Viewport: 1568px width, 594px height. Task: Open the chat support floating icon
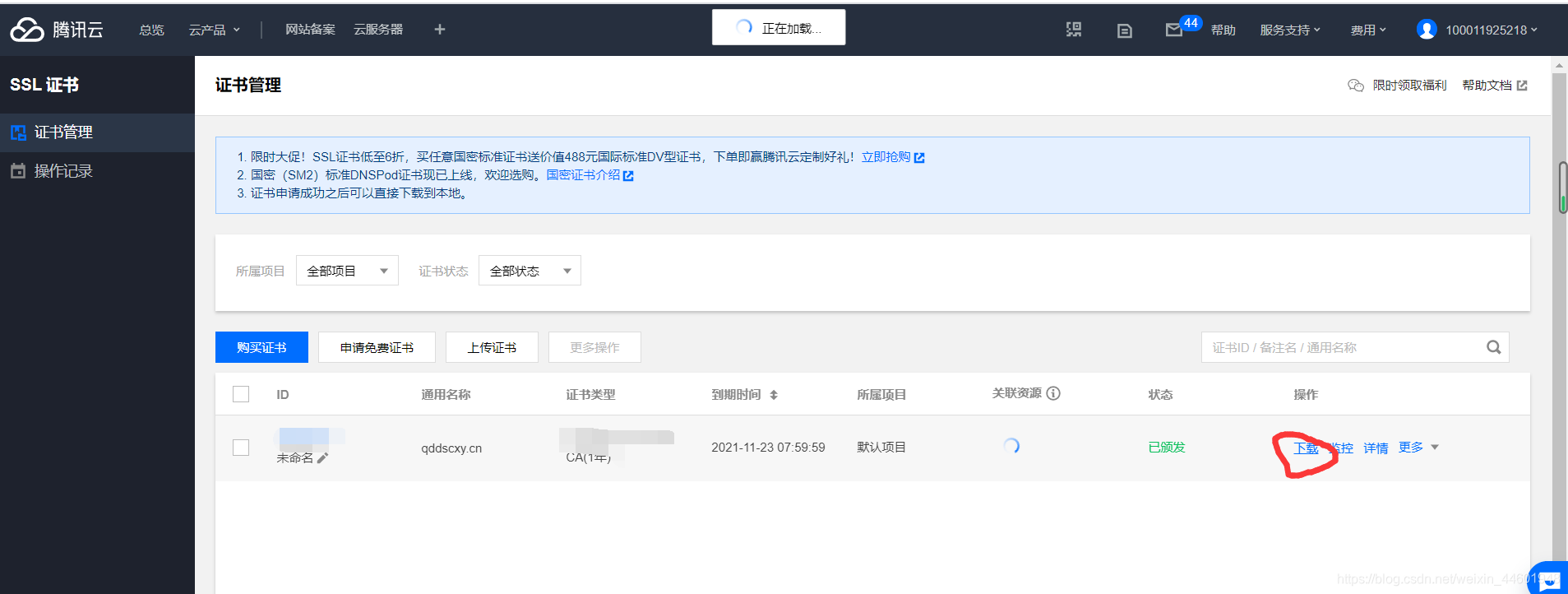(x=1549, y=579)
